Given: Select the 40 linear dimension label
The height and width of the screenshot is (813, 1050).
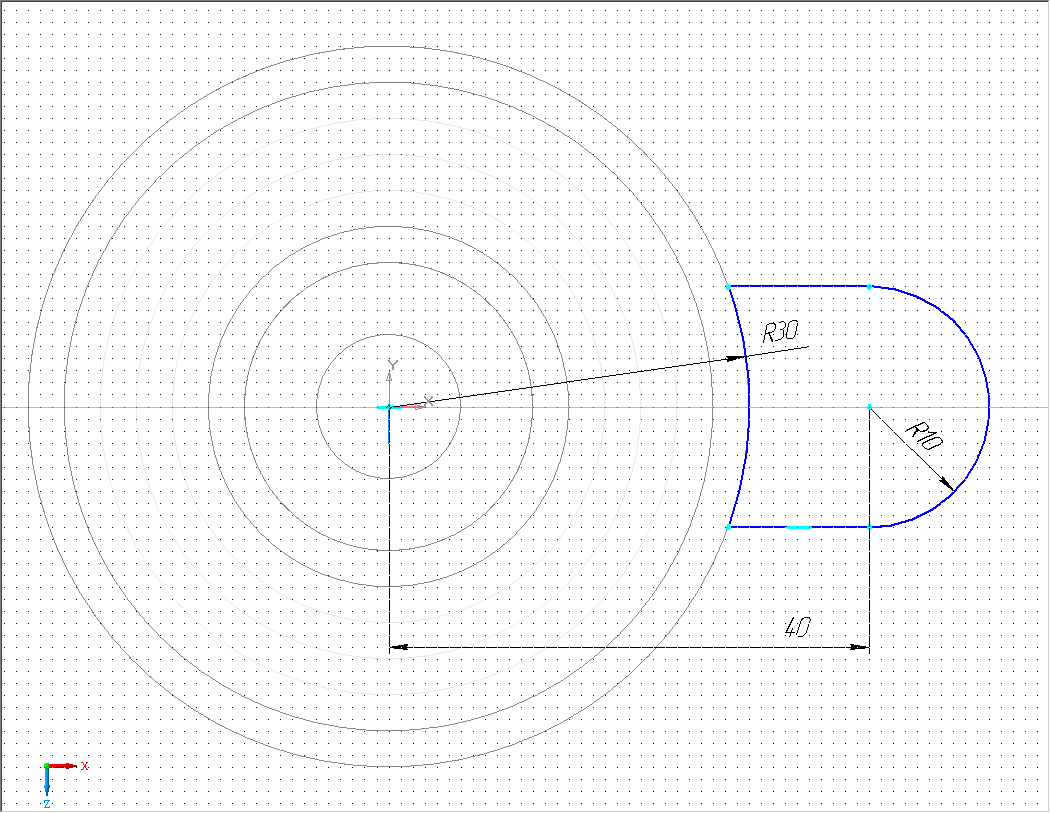Looking at the screenshot, I should (798, 628).
